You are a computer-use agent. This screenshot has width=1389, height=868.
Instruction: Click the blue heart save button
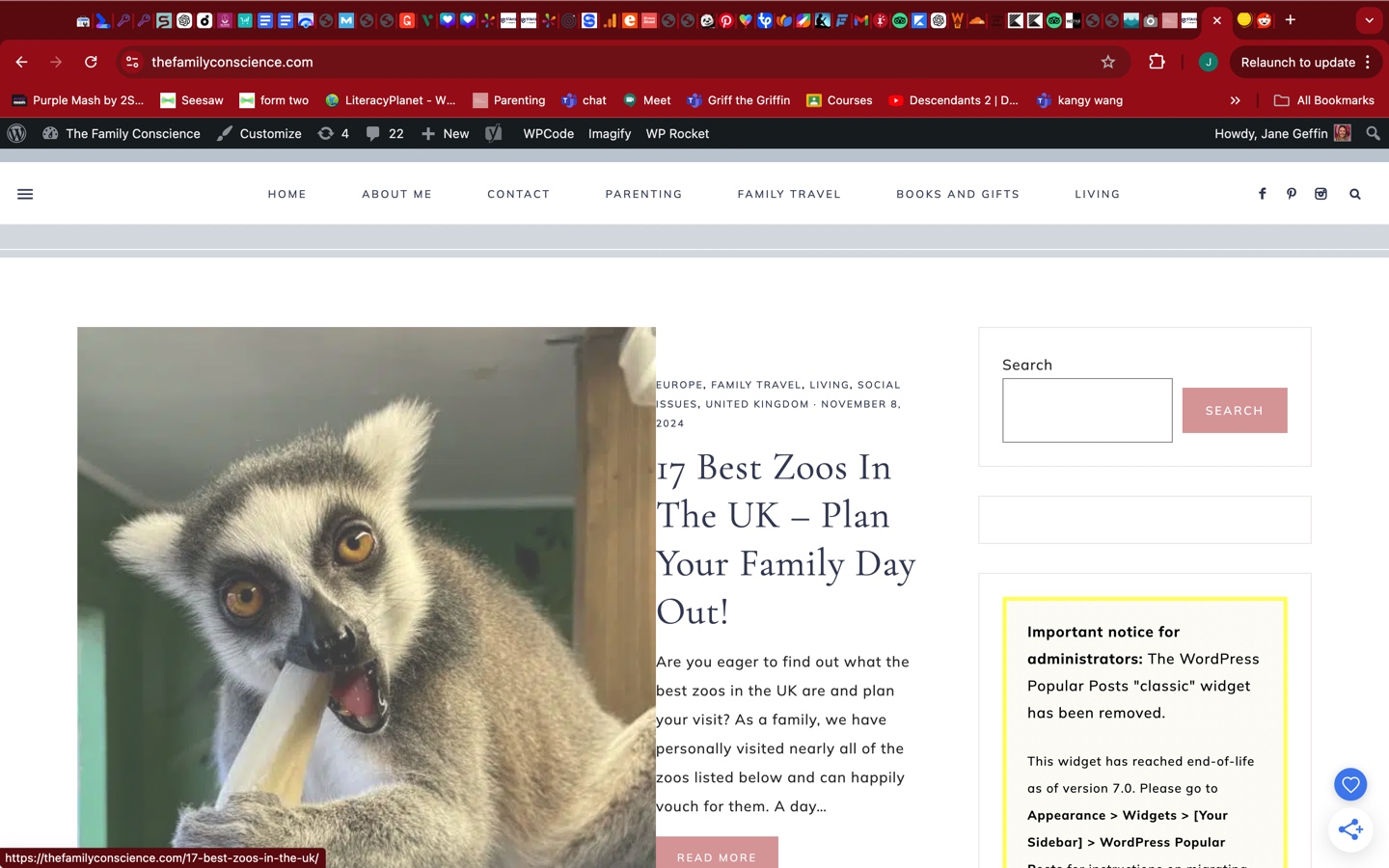pyautogui.click(x=1350, y=784)
